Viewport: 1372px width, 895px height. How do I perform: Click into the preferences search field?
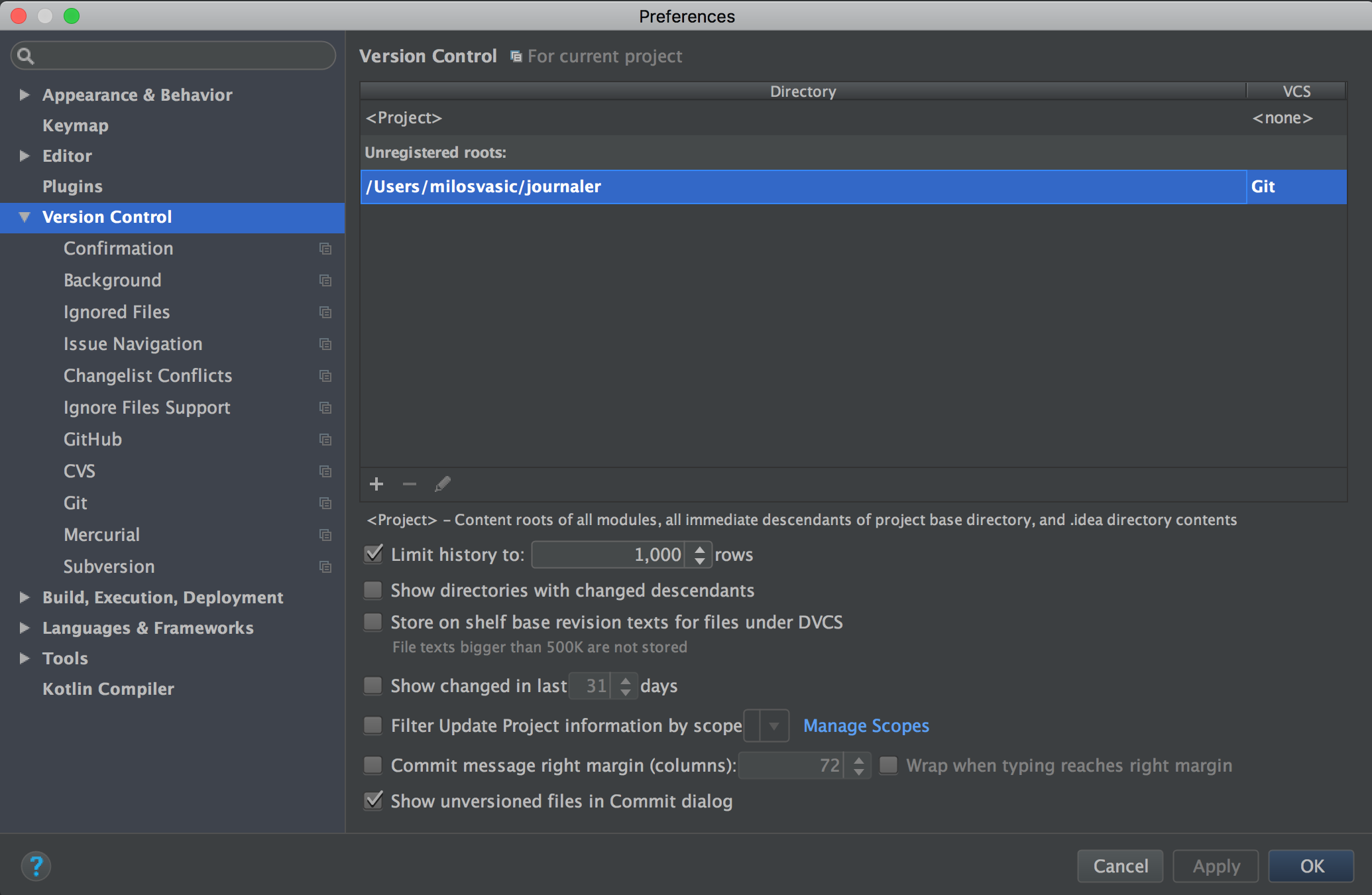click(x=174, y=56)
